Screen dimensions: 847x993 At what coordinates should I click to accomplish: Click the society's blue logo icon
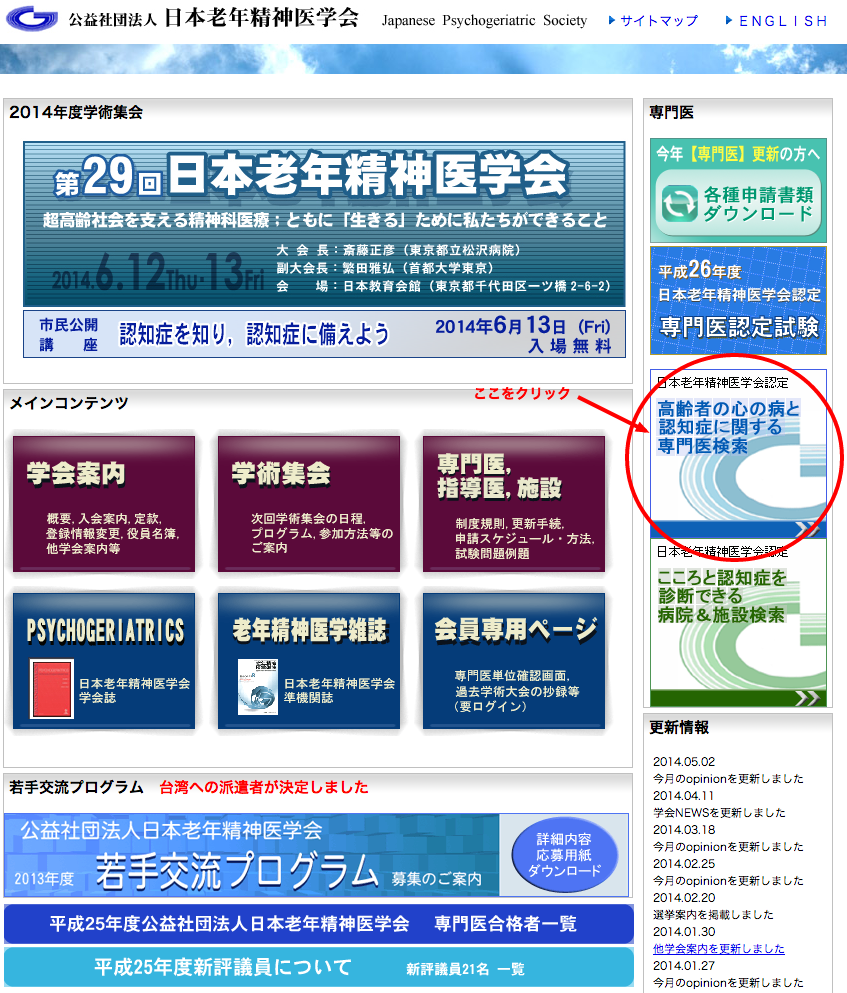click(x=32, y=18)
